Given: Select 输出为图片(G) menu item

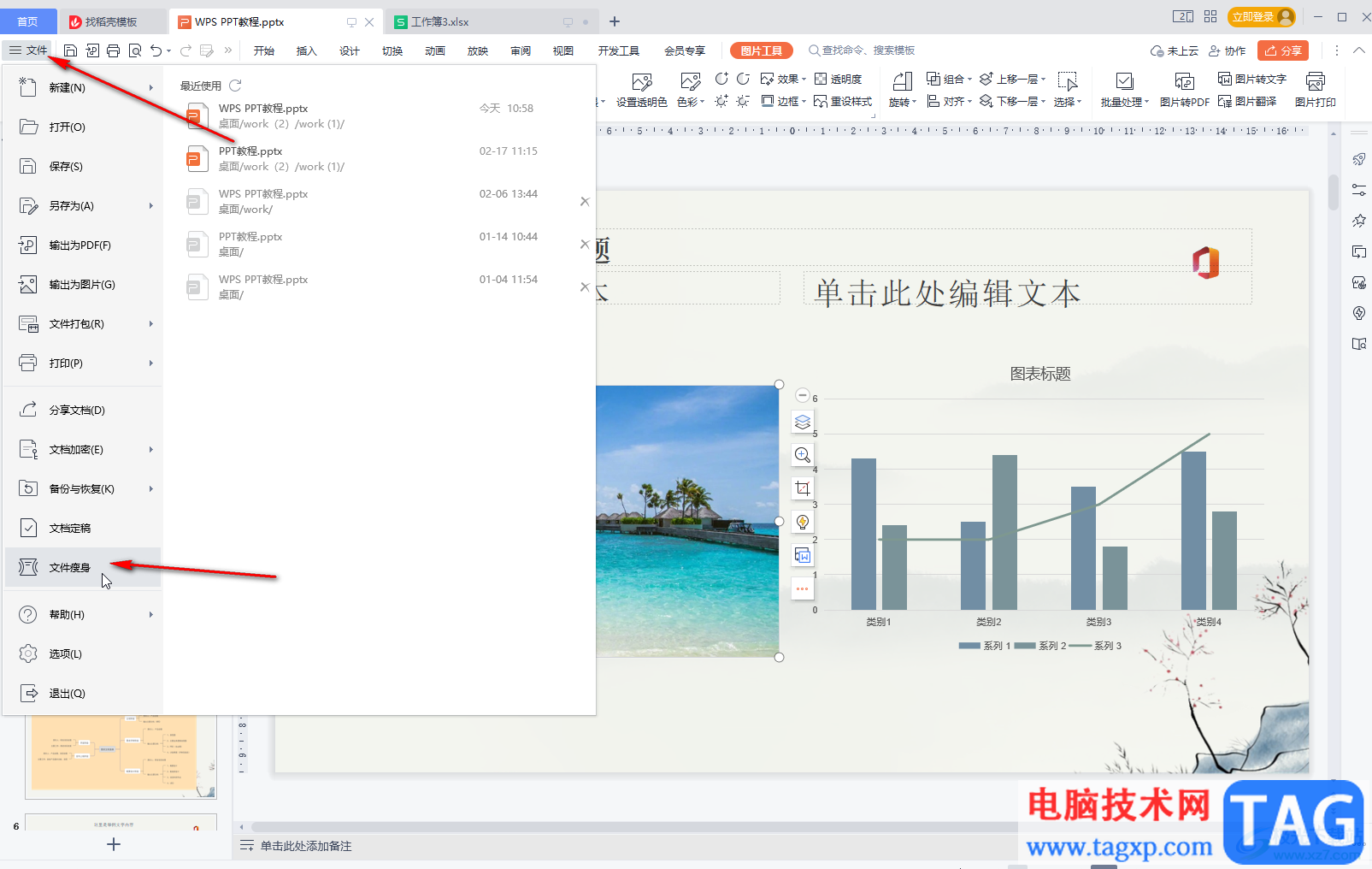Looking at the screenshot, I should (x=83, y=284).
